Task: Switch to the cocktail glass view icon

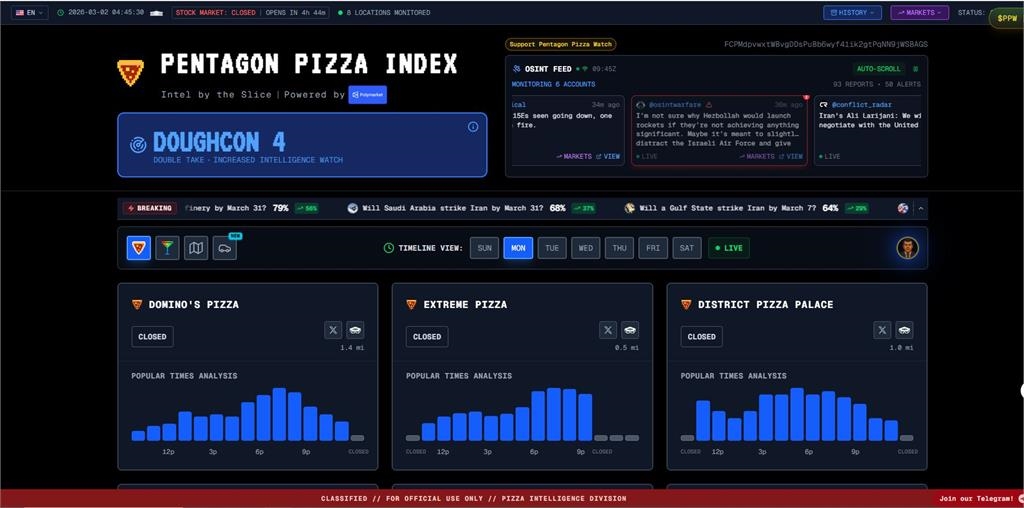Action: (167, 248)
